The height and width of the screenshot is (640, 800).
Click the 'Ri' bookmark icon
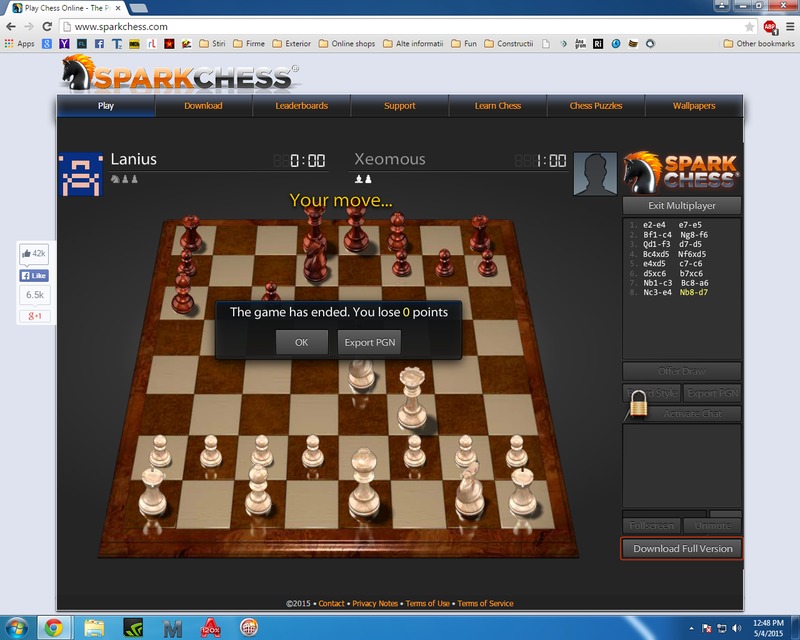coord(598,44)
